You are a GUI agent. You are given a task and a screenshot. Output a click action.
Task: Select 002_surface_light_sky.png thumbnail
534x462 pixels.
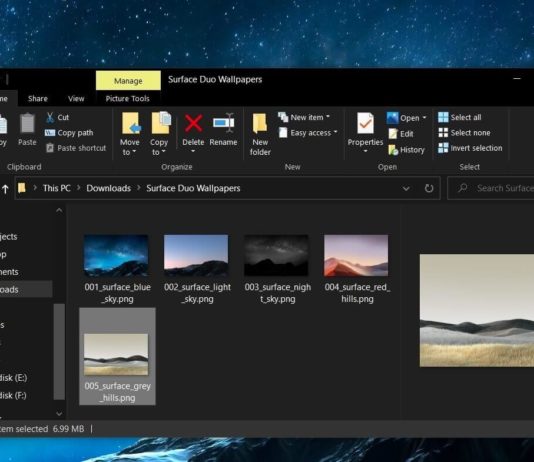pyautogui.click(x=196, y=256)
